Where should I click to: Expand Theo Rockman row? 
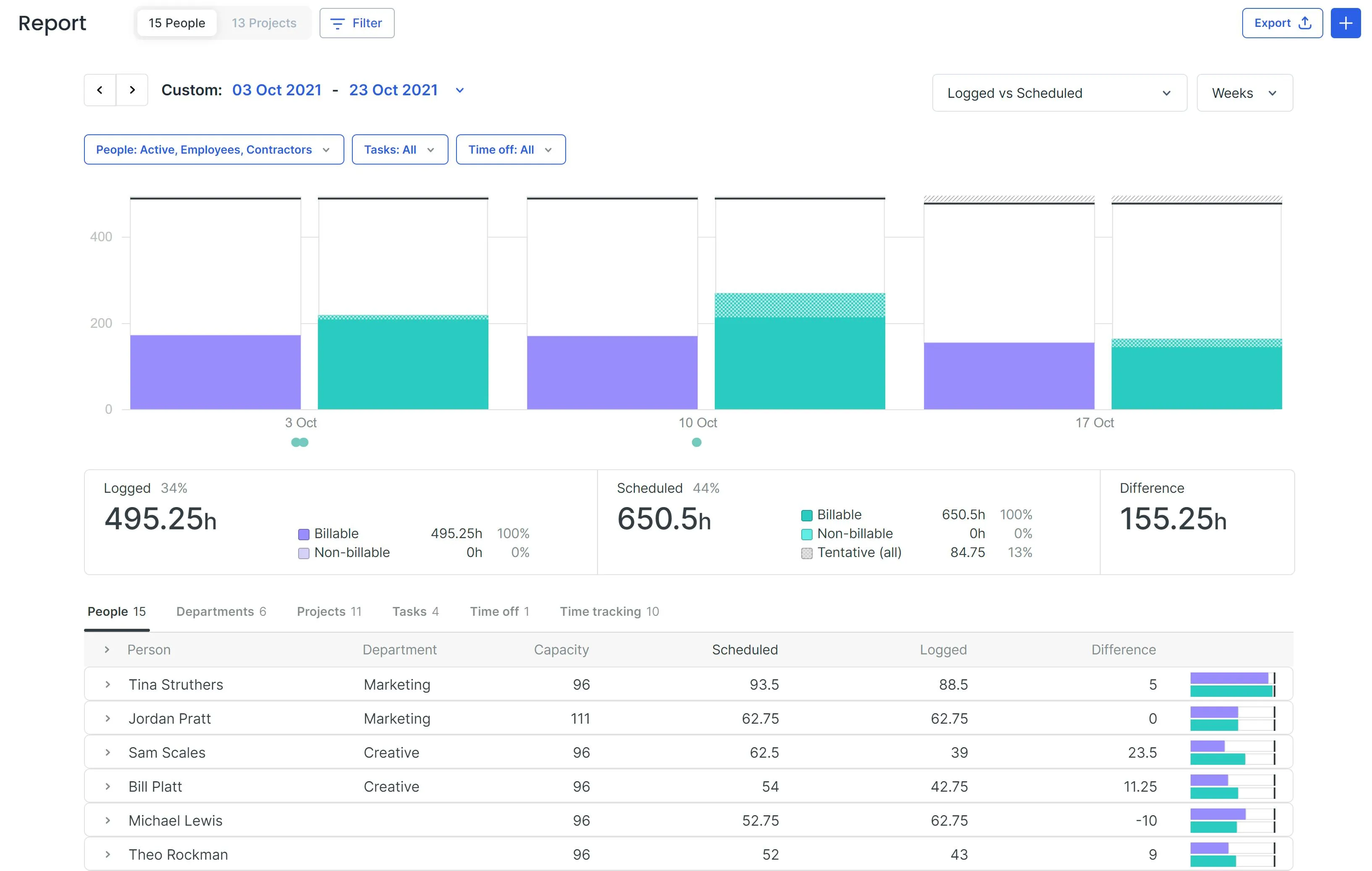(108, 855)
